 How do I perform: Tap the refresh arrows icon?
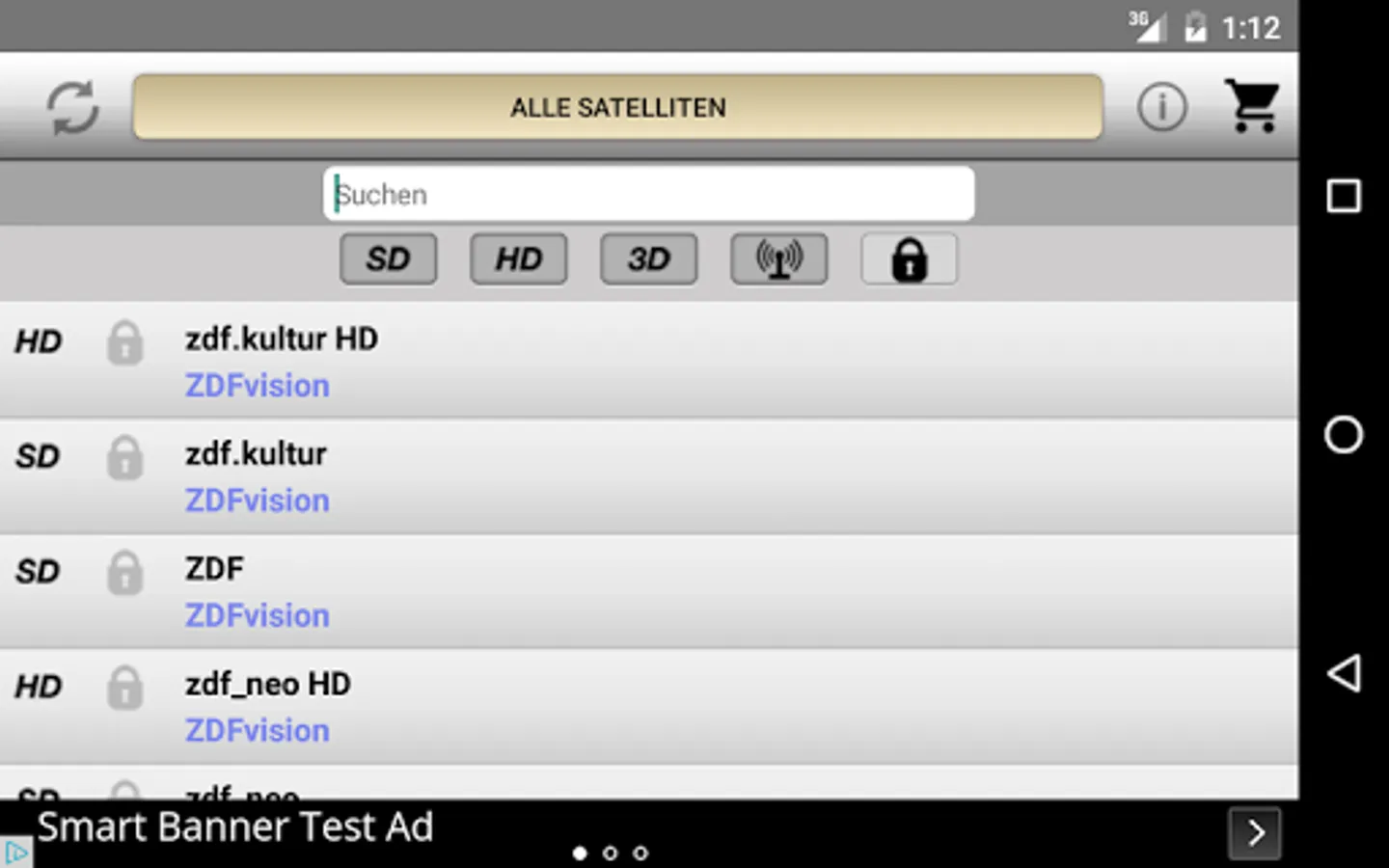[72, 107]
